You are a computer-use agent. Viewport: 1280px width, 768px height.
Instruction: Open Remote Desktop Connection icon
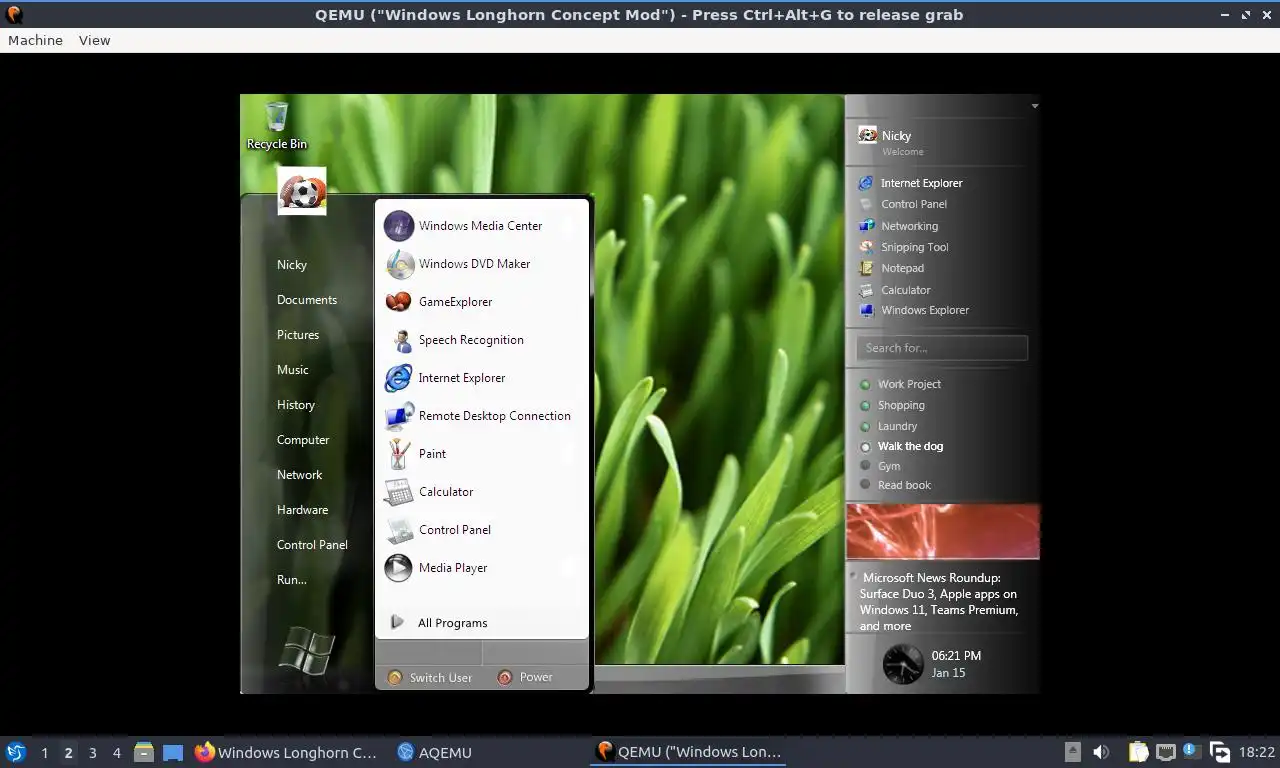(x=399, y=416)
